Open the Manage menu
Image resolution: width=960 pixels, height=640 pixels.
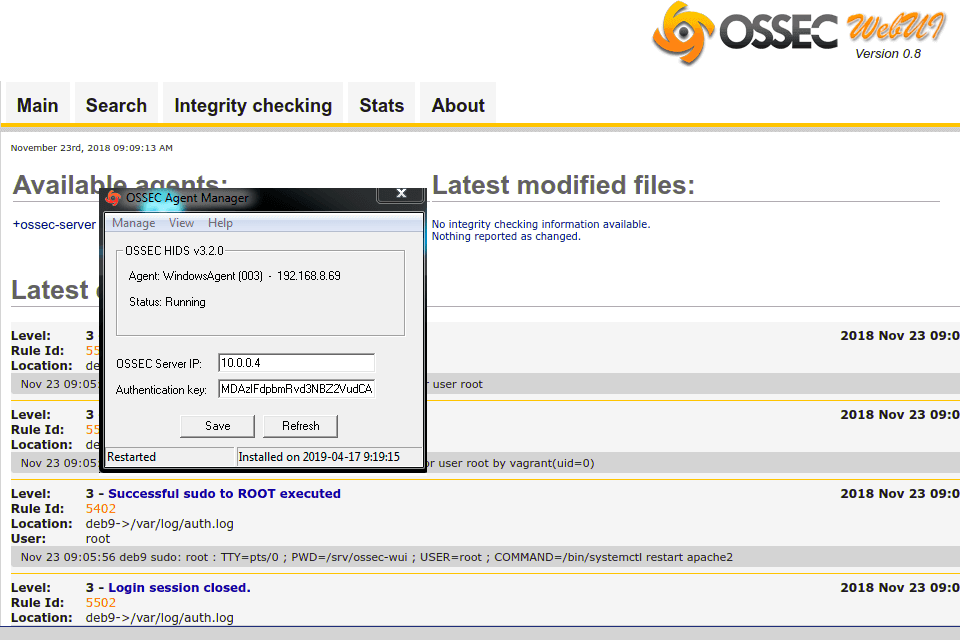tap(133, 223)
